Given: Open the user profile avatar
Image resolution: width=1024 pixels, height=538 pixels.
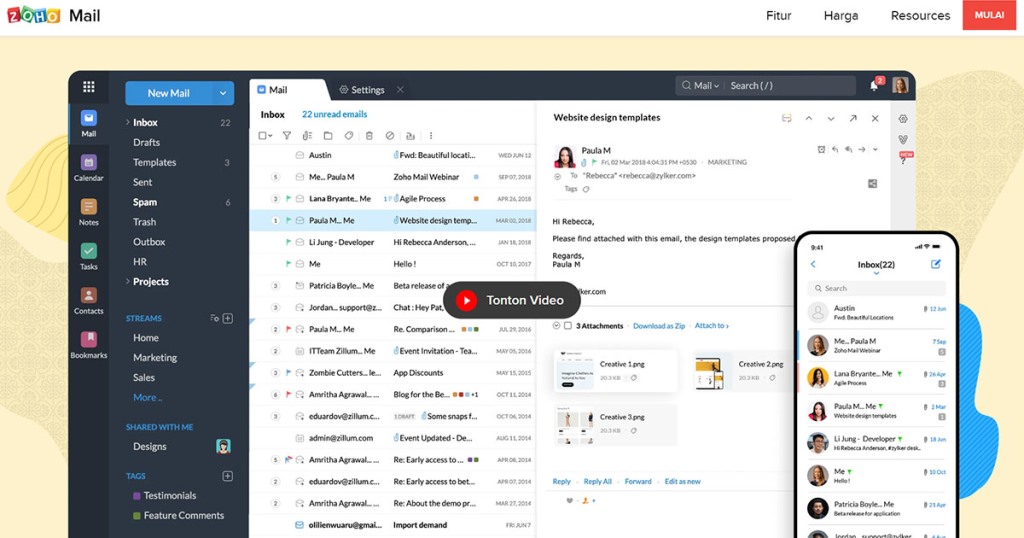Looking at the screenshot, I should pos(901,85).
